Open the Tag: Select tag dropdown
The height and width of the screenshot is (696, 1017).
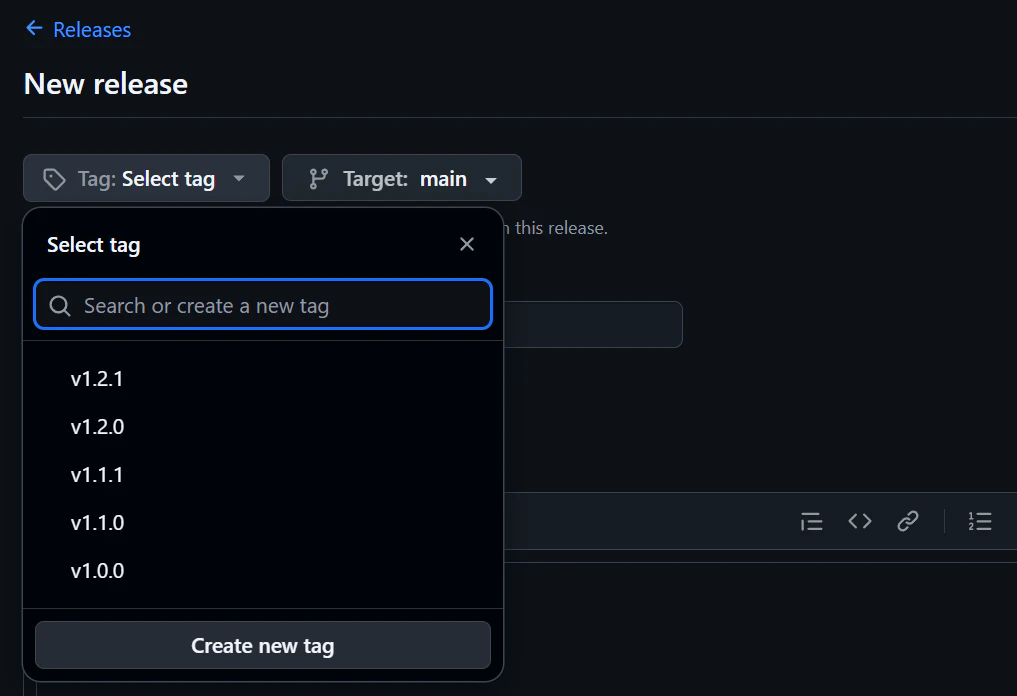pyautogui.click(x=146, y=178)
